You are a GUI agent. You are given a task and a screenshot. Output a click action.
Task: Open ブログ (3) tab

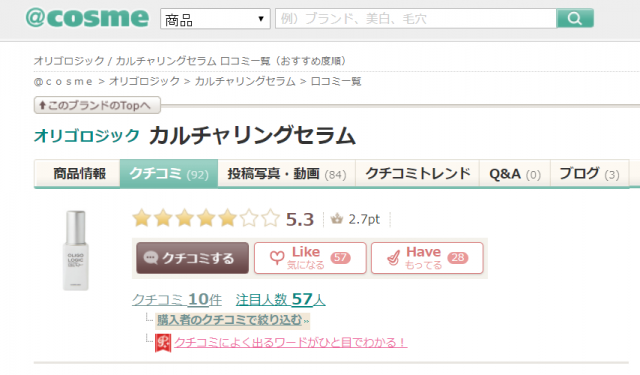(589, 174)
